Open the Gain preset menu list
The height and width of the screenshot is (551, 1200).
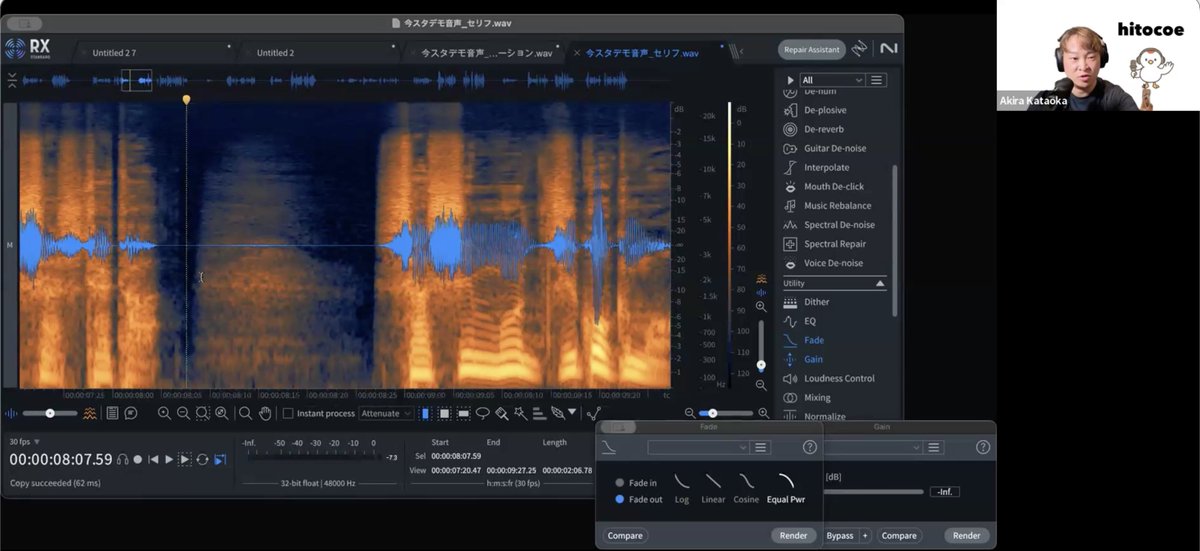point(934,447)
